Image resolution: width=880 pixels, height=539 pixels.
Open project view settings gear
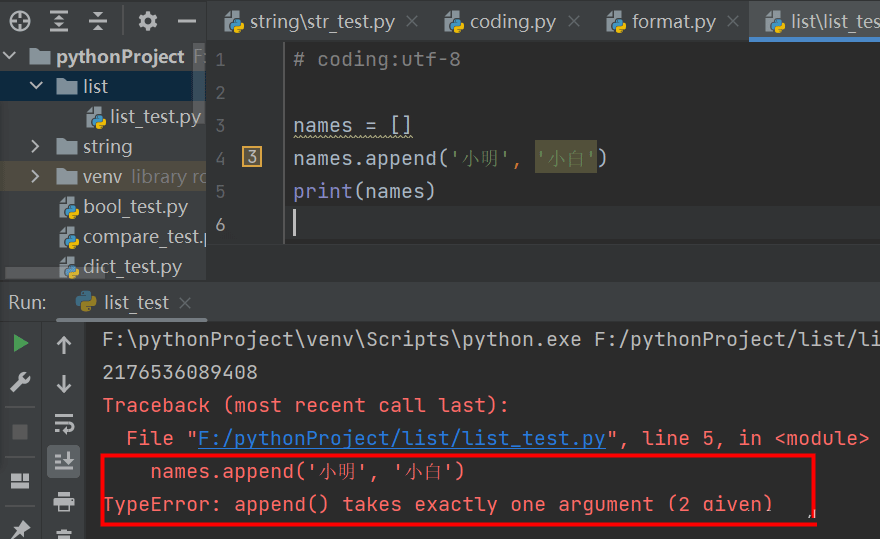coord(148,21)
